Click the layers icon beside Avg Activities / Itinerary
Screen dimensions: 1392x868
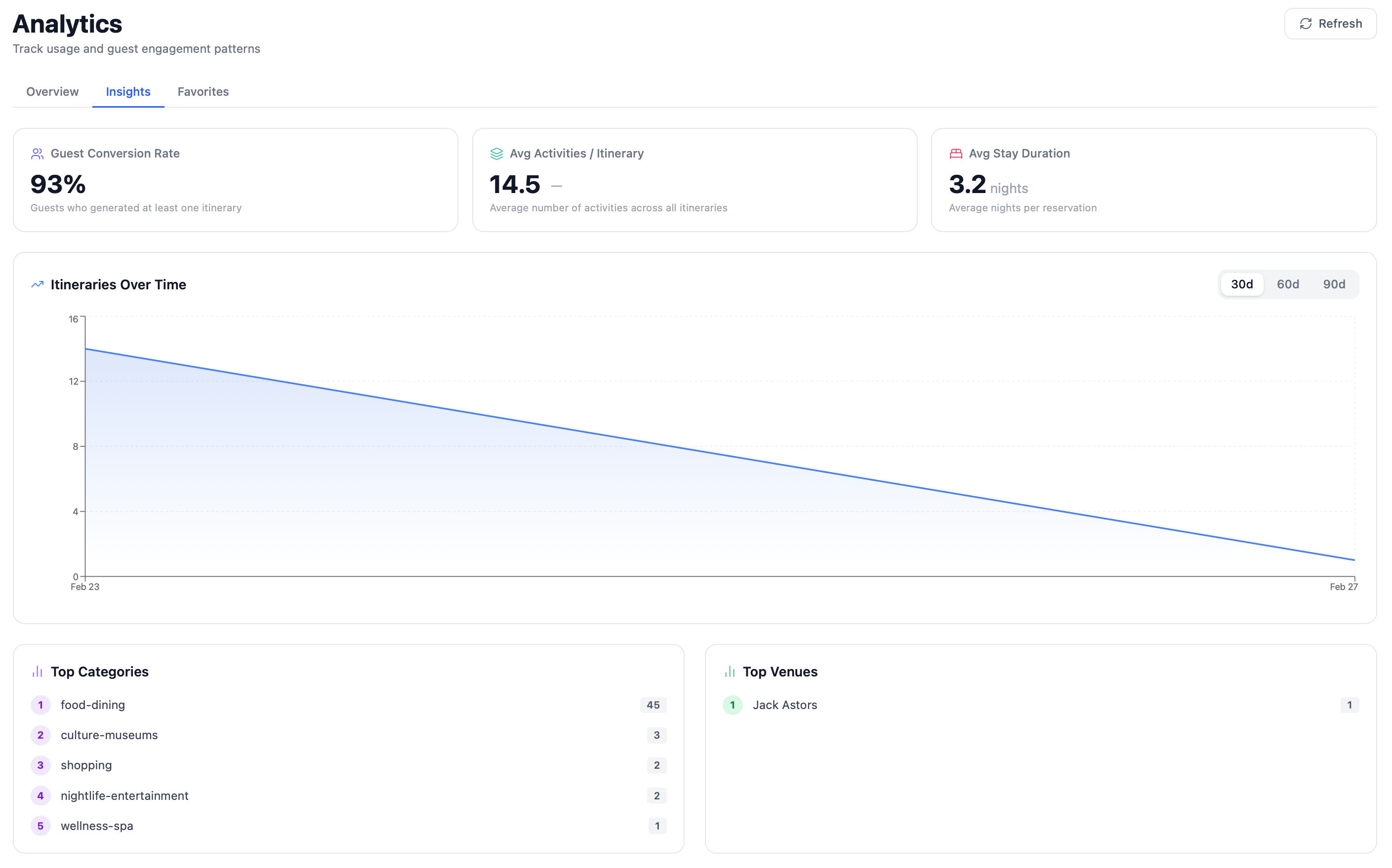point(496,153)
